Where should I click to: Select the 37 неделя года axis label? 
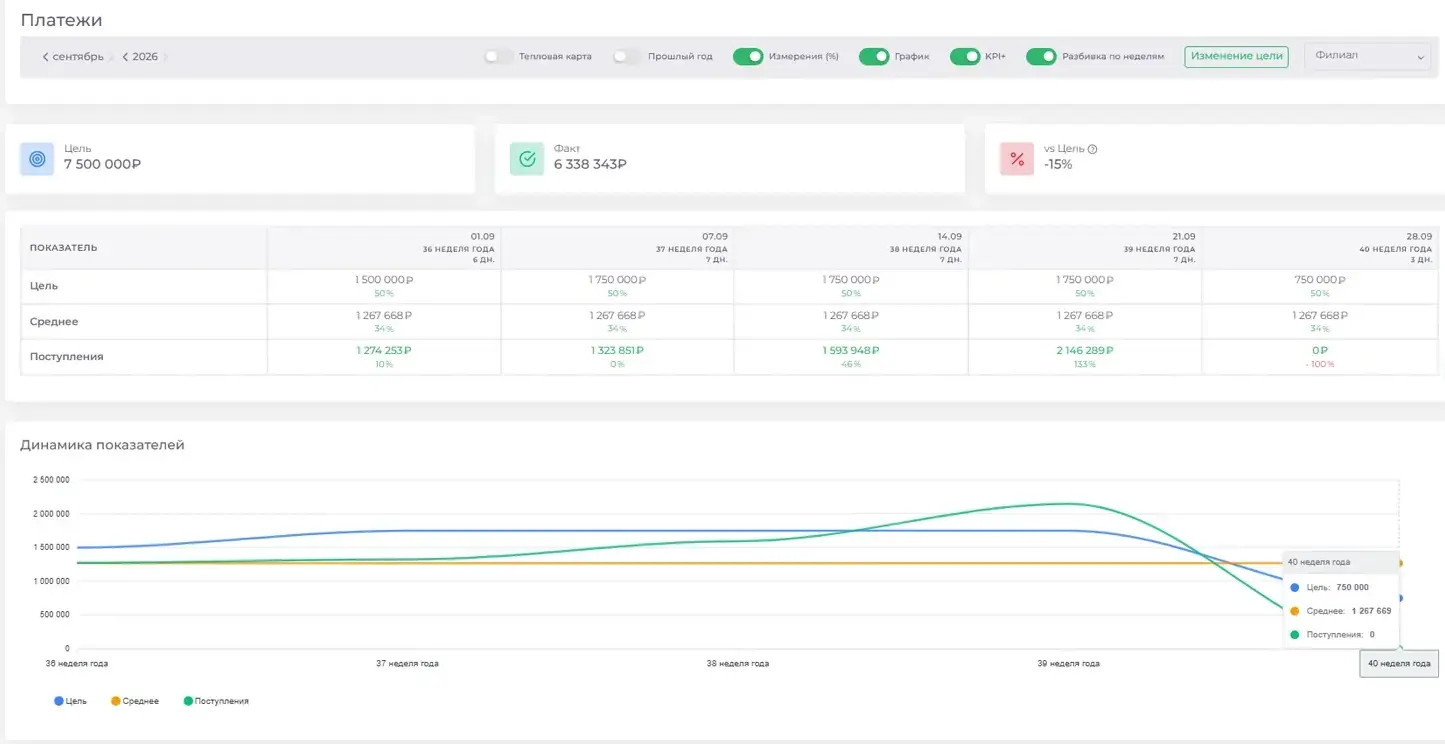(x=407, y=663)
